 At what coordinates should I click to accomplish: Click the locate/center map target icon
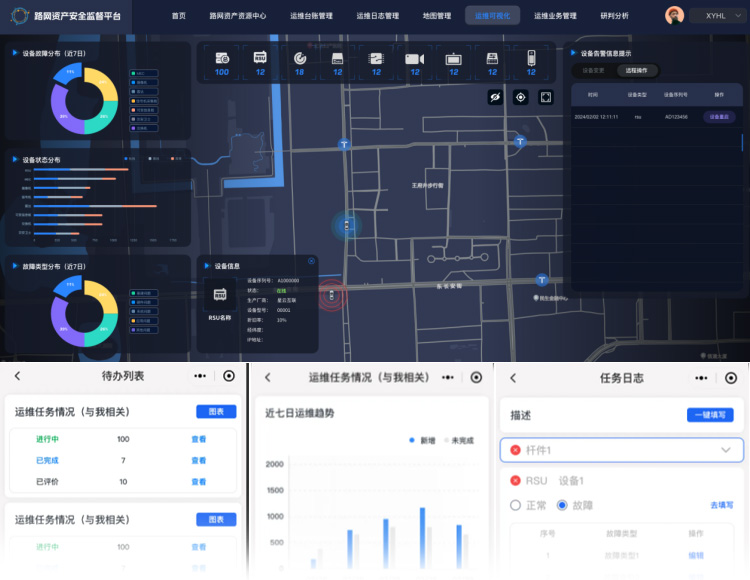coord(520,97)
